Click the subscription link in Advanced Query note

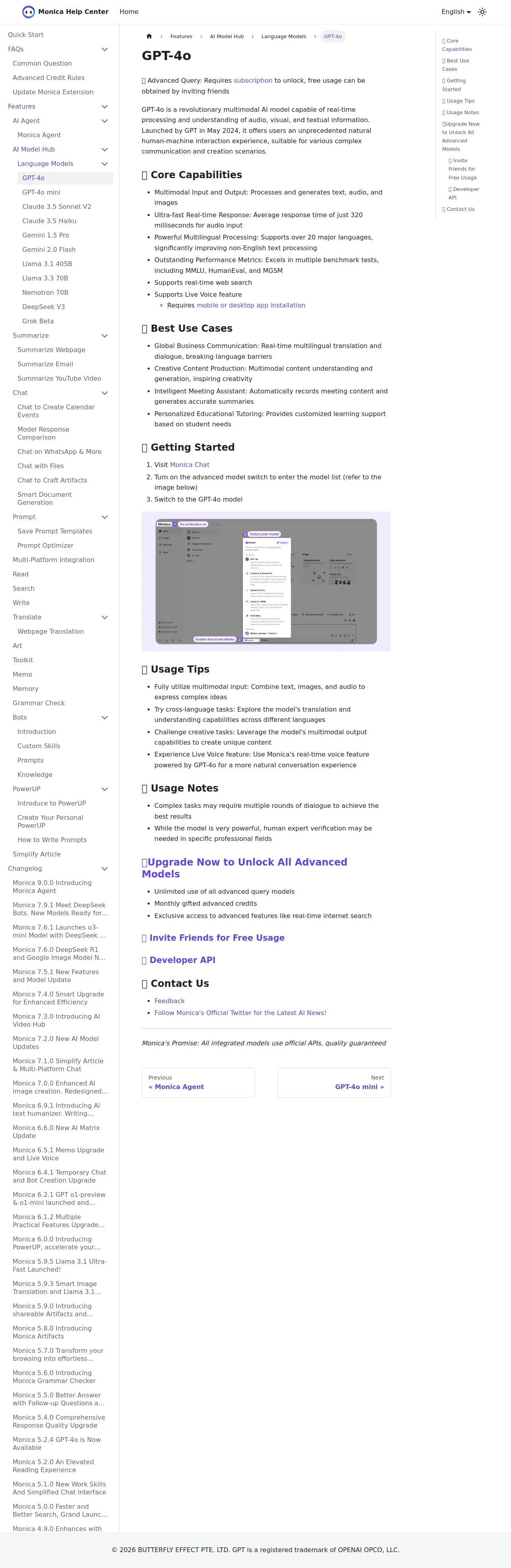pos(253,80)
